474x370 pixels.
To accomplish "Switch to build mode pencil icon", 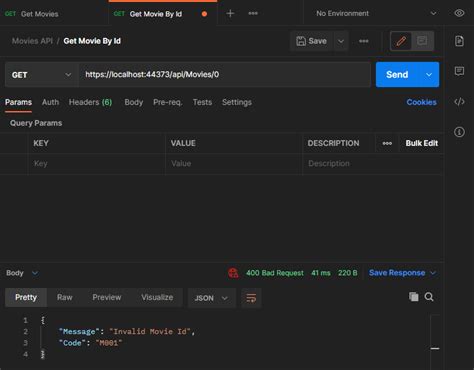I will coord(401,41).
